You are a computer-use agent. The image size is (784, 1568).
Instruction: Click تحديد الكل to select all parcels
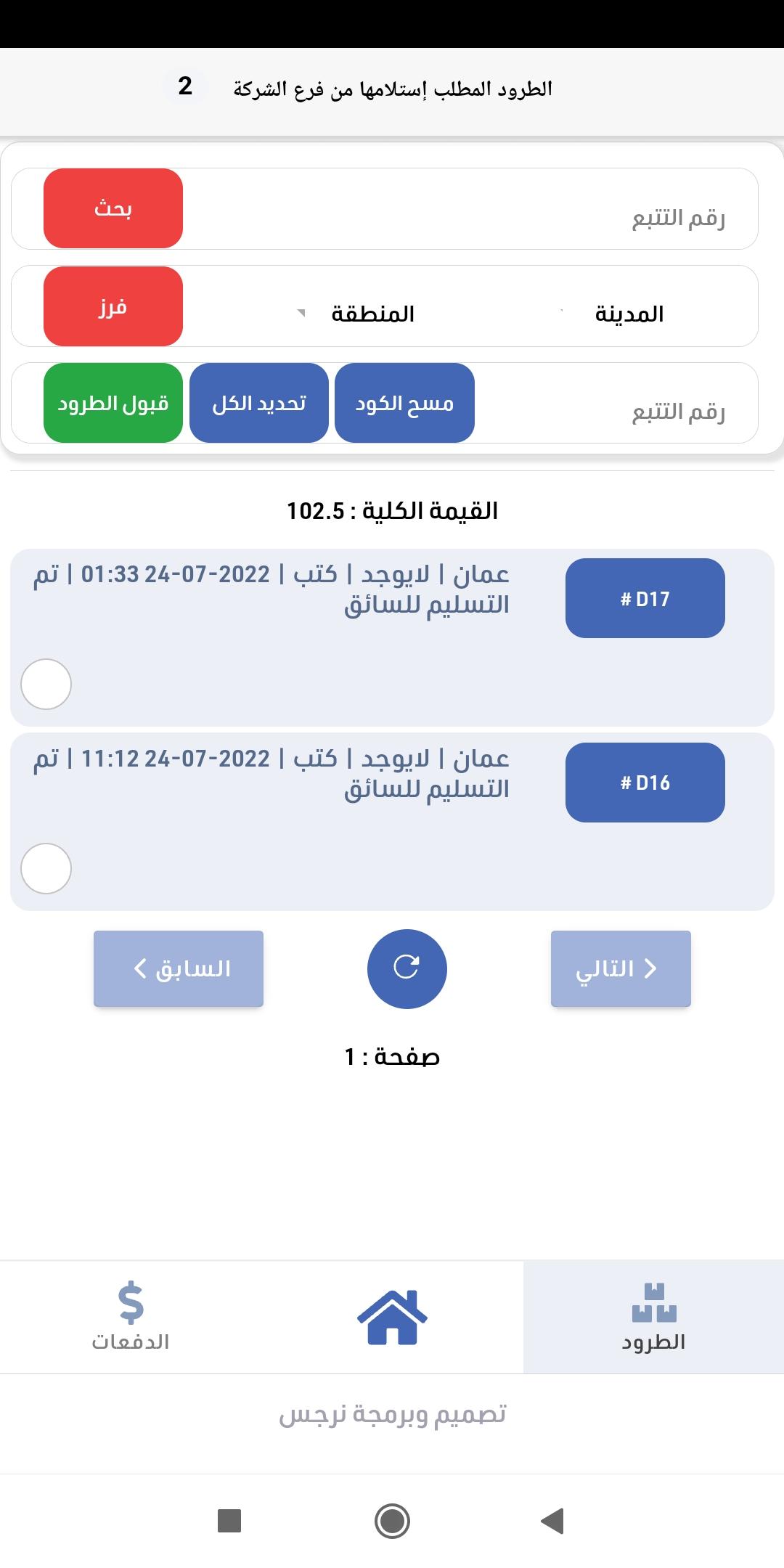[x=259, y=403]
